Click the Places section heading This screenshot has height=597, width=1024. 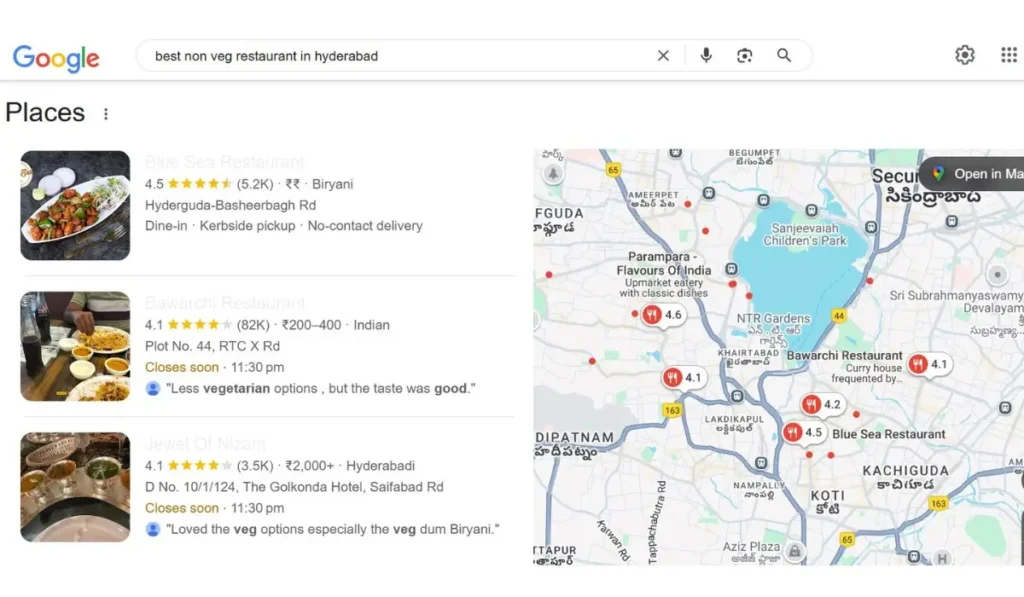coord(45,112)
